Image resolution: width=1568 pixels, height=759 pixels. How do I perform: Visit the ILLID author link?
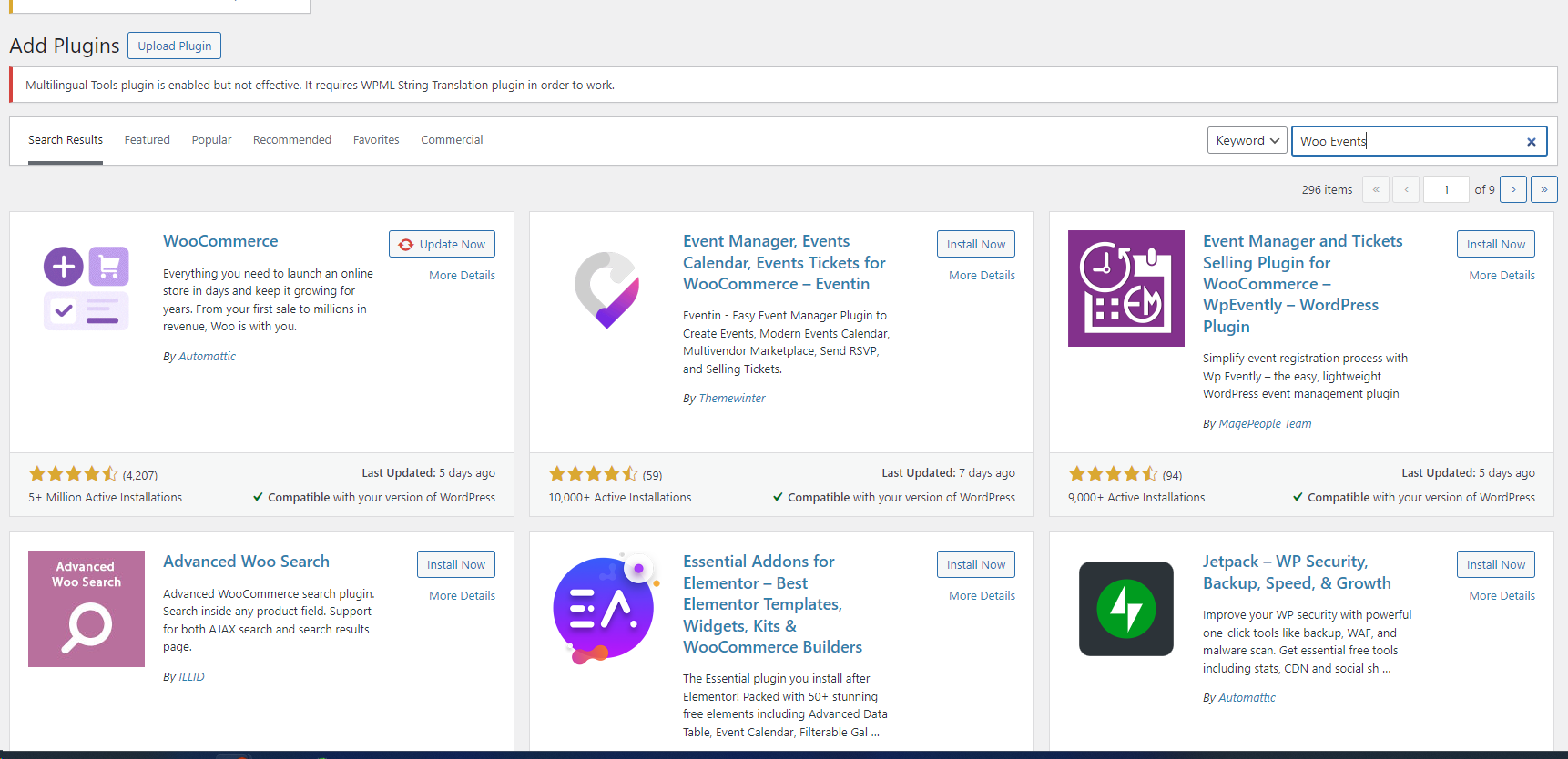pyautogui.click(x=191, y=677)
